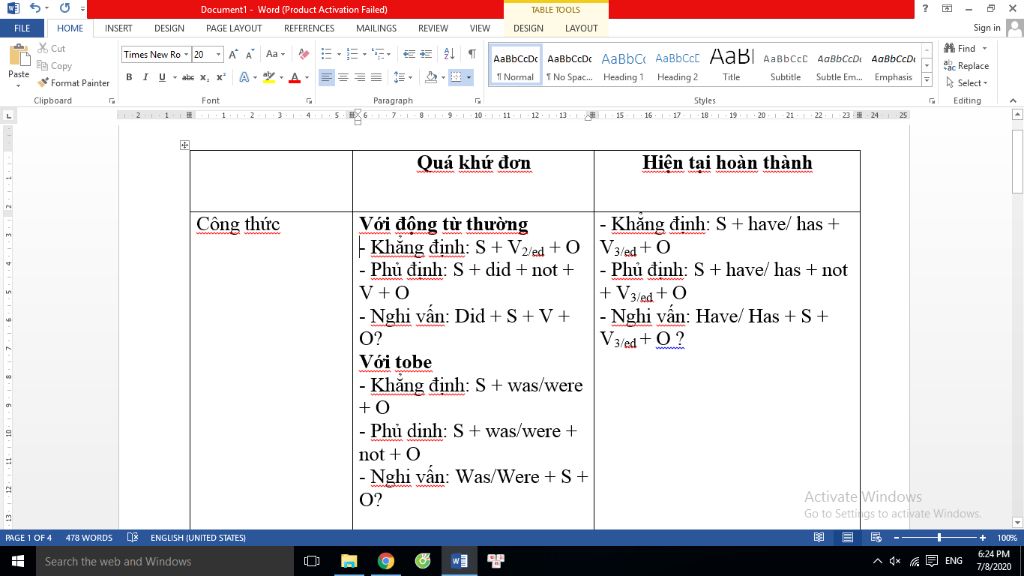Shrink font size with the smaller A icon
Viewport: 1024px width, 576px height.
[x=249, y=54]
